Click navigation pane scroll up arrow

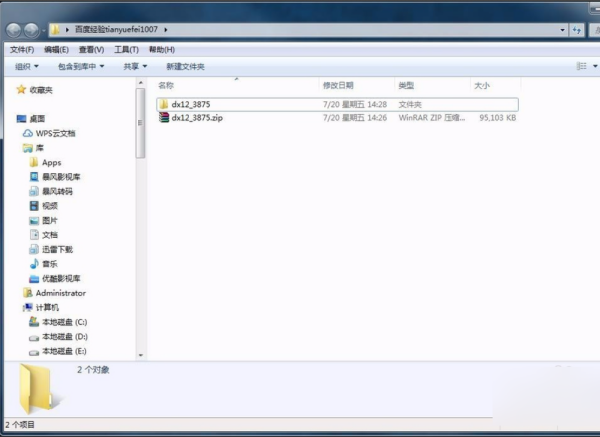click(x=140, y=83)
